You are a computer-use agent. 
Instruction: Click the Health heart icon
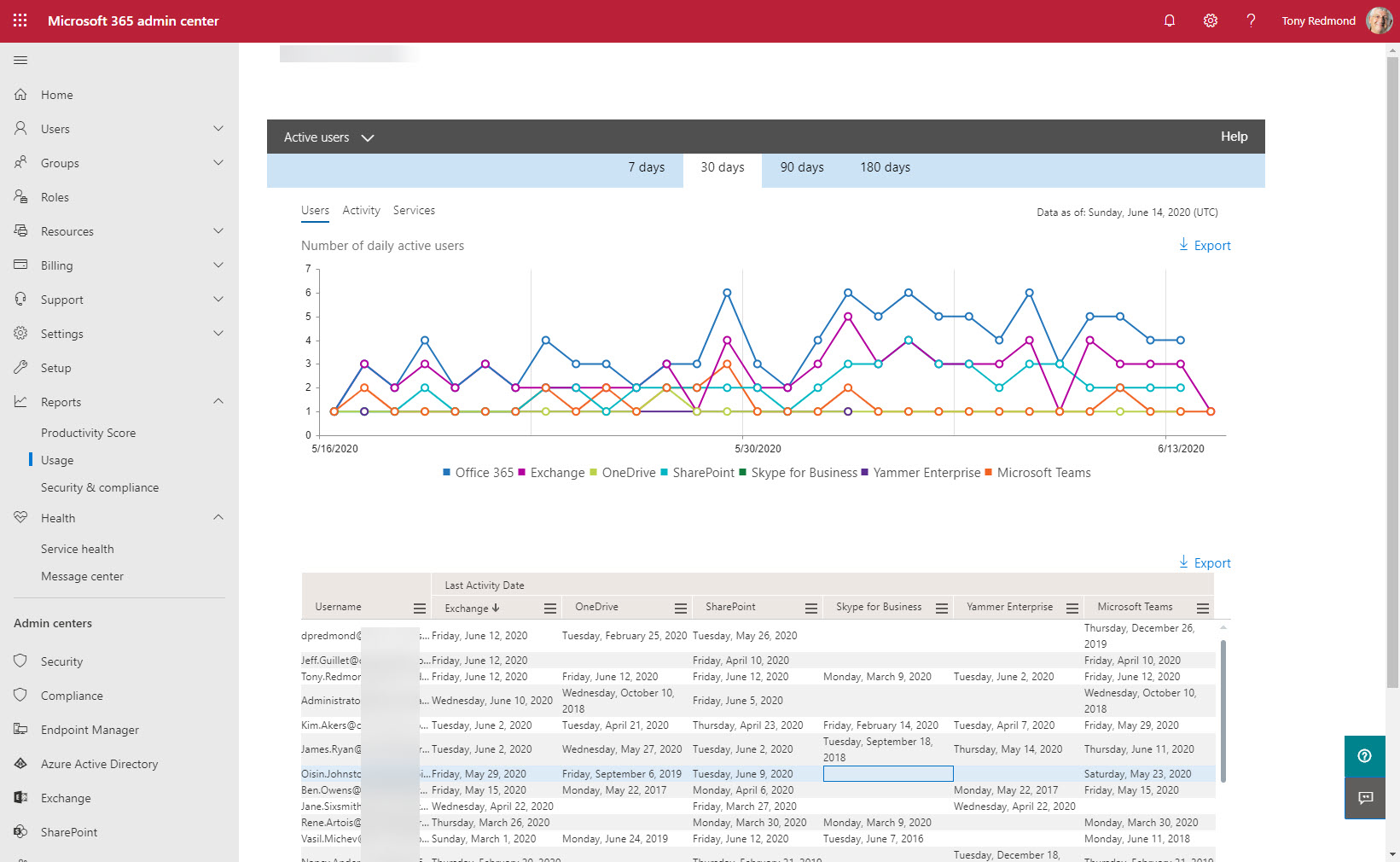tap(20, 518)
